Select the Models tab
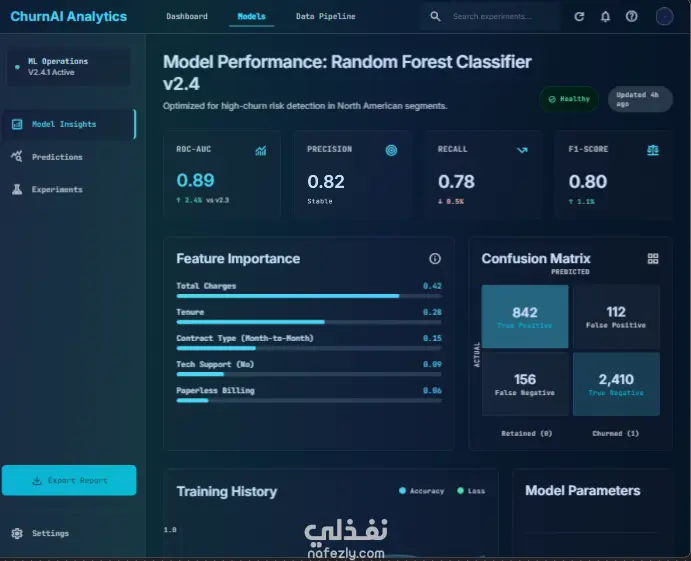 [251, 16]
